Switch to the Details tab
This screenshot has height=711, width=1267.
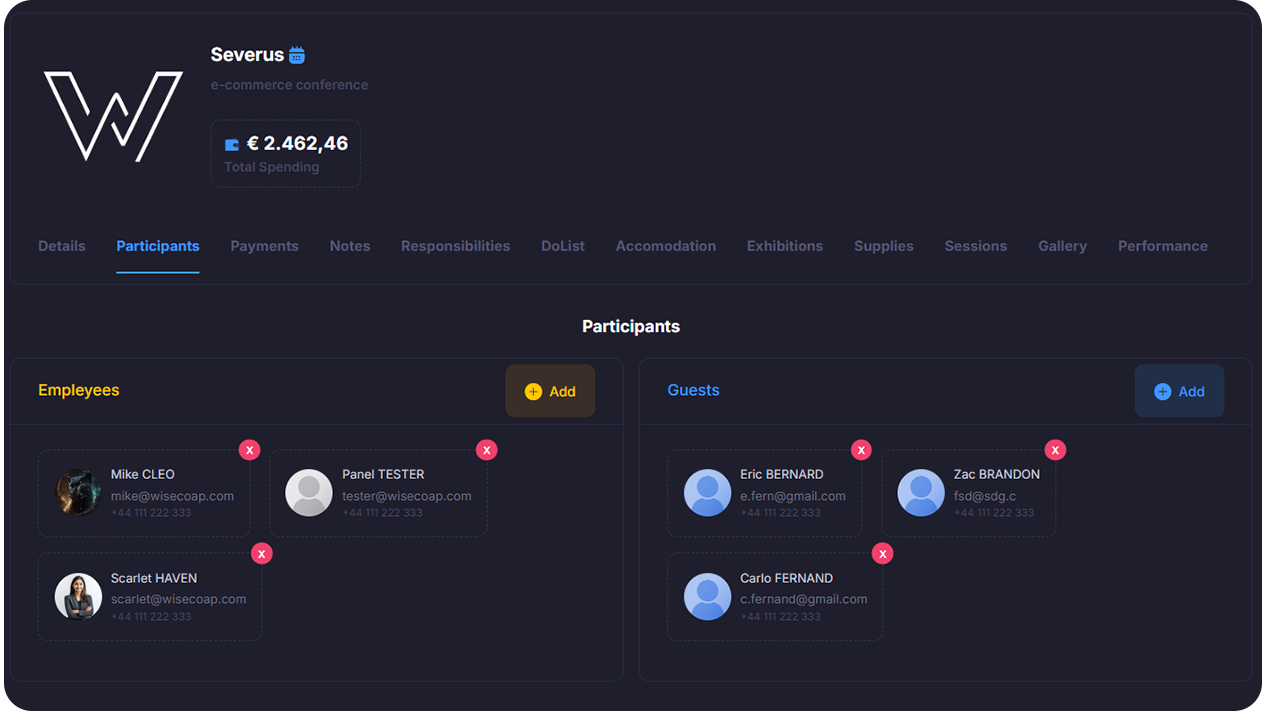(x=62, y=246)
